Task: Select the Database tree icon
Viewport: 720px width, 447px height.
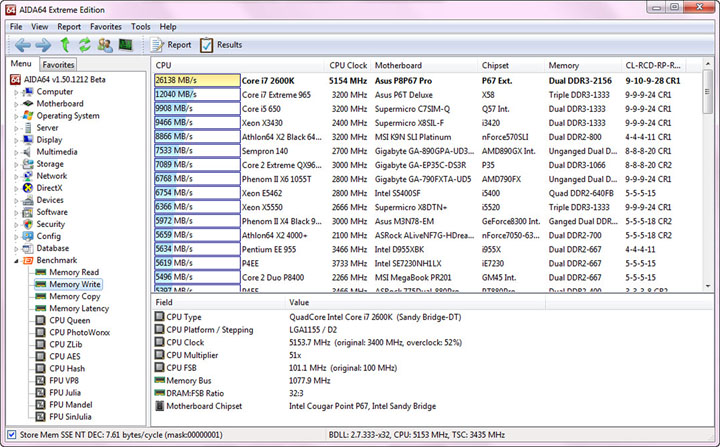Action: pos(28,248)
